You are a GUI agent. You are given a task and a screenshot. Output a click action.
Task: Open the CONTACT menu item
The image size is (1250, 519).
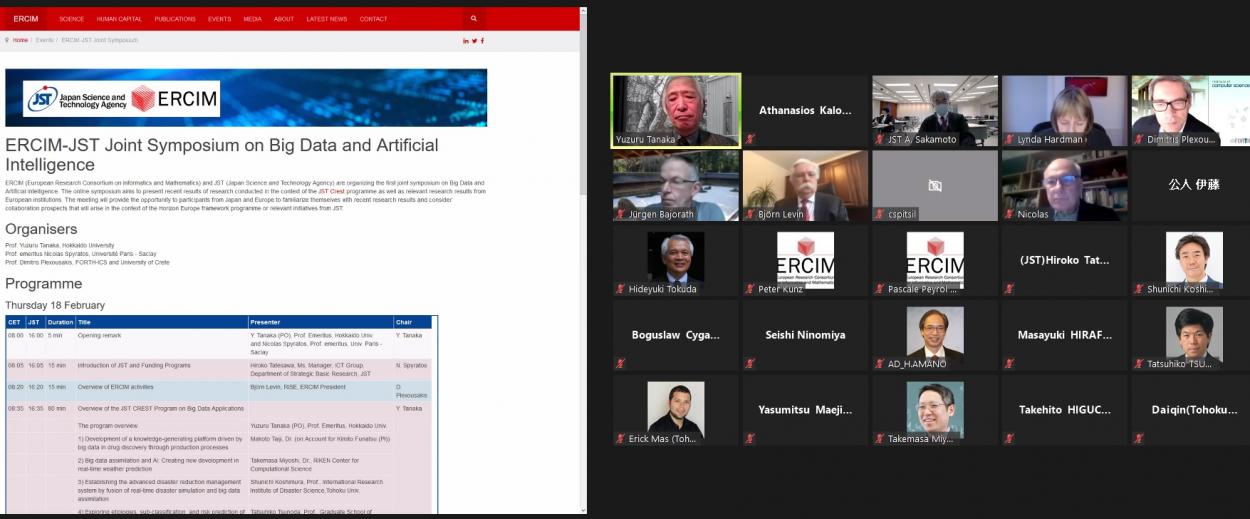[373, 19]
